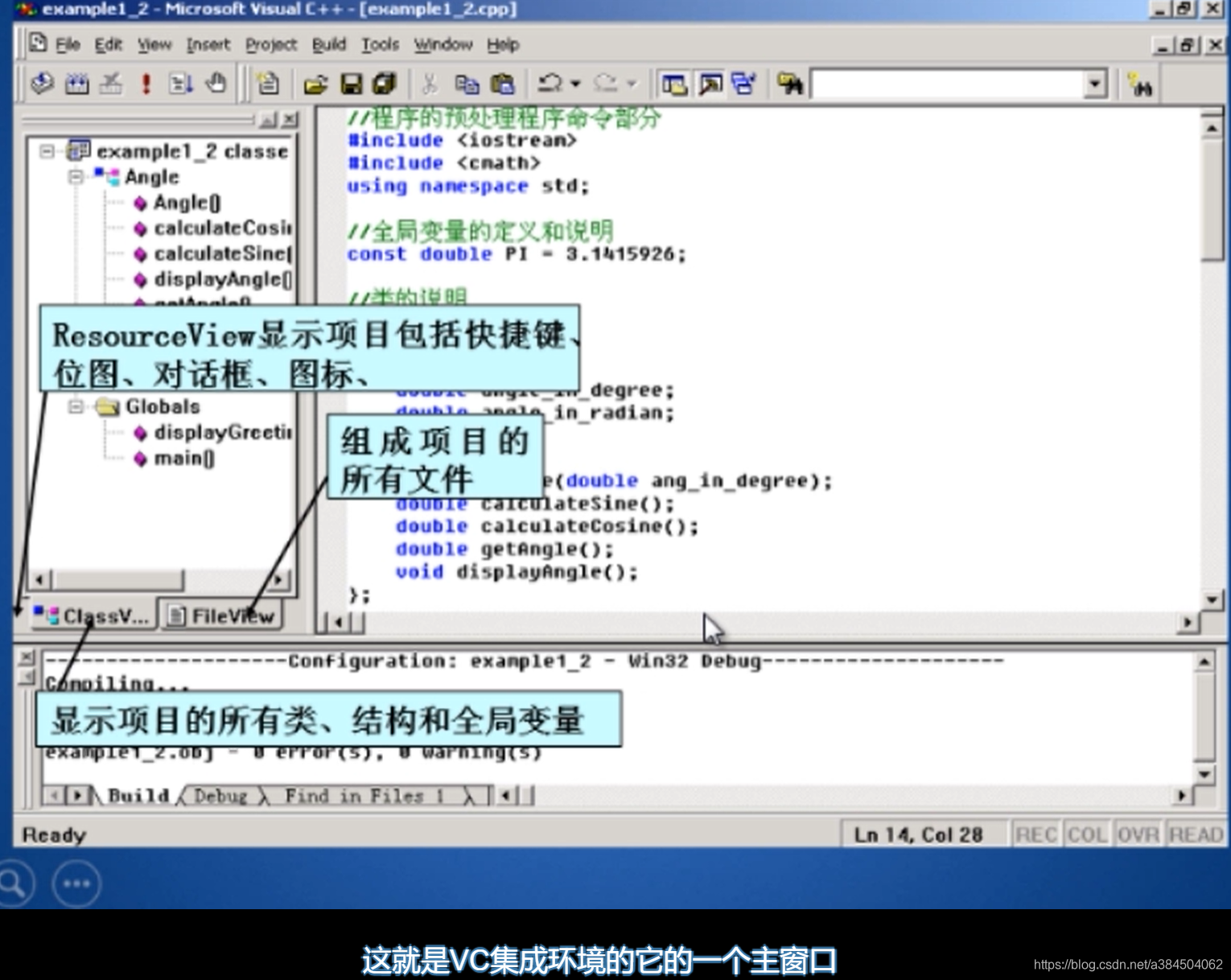
Task: Close the output panel using its X
Action: 26,657
